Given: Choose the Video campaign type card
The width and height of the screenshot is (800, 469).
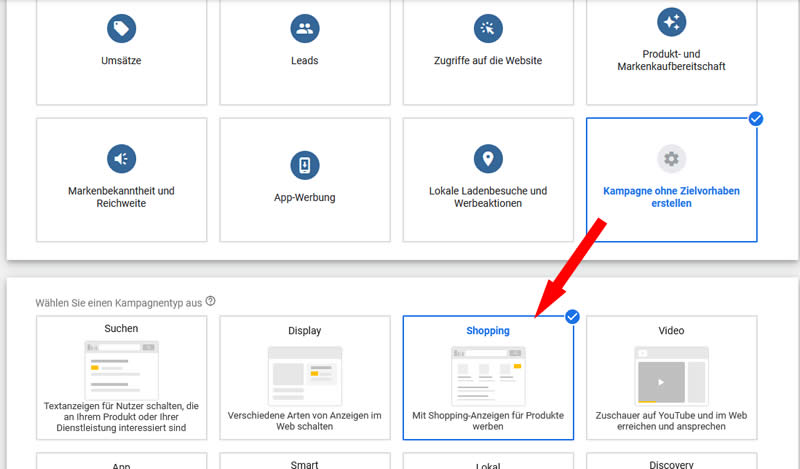Looking at the screenshot, I should point(671,378).
